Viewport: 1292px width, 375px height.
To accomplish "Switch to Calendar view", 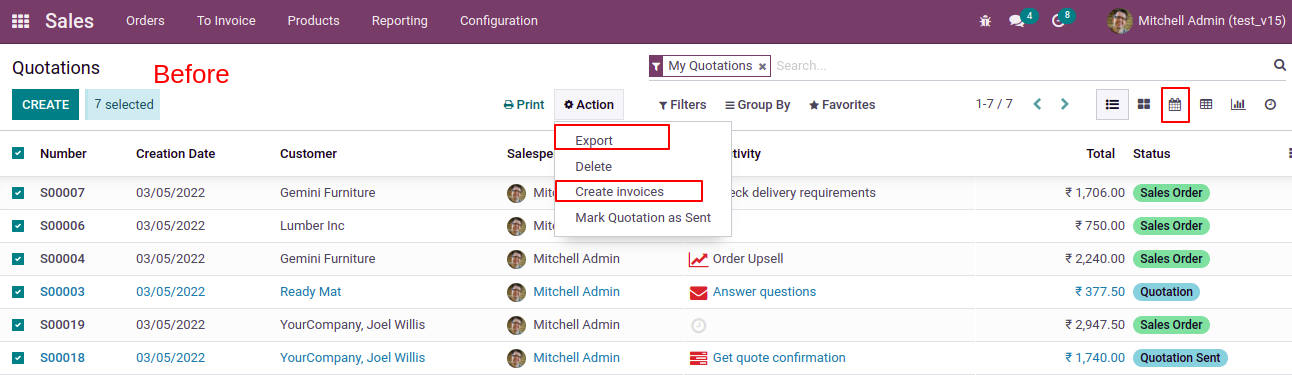I will 1175,104.
